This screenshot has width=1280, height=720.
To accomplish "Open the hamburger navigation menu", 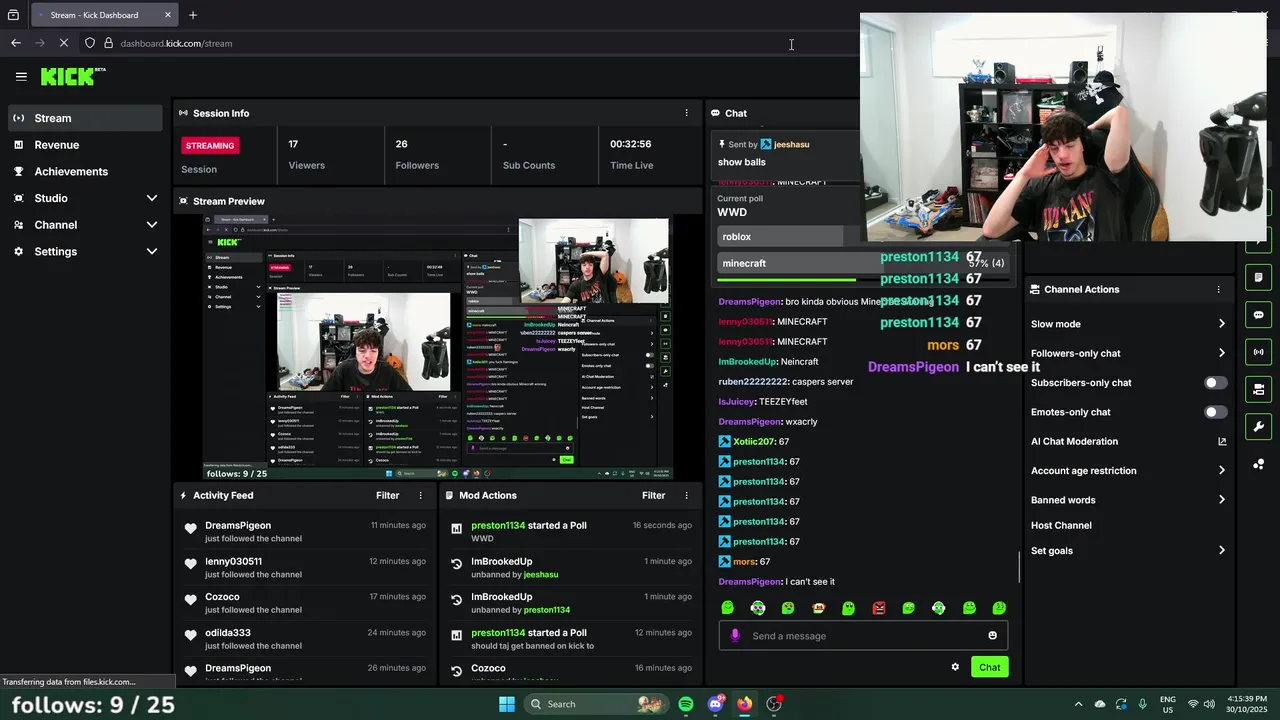I will coord(21,76).
